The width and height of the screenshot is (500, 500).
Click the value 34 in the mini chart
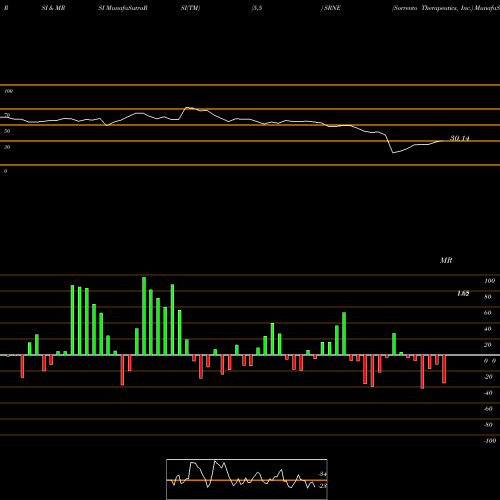pos(323,474)
